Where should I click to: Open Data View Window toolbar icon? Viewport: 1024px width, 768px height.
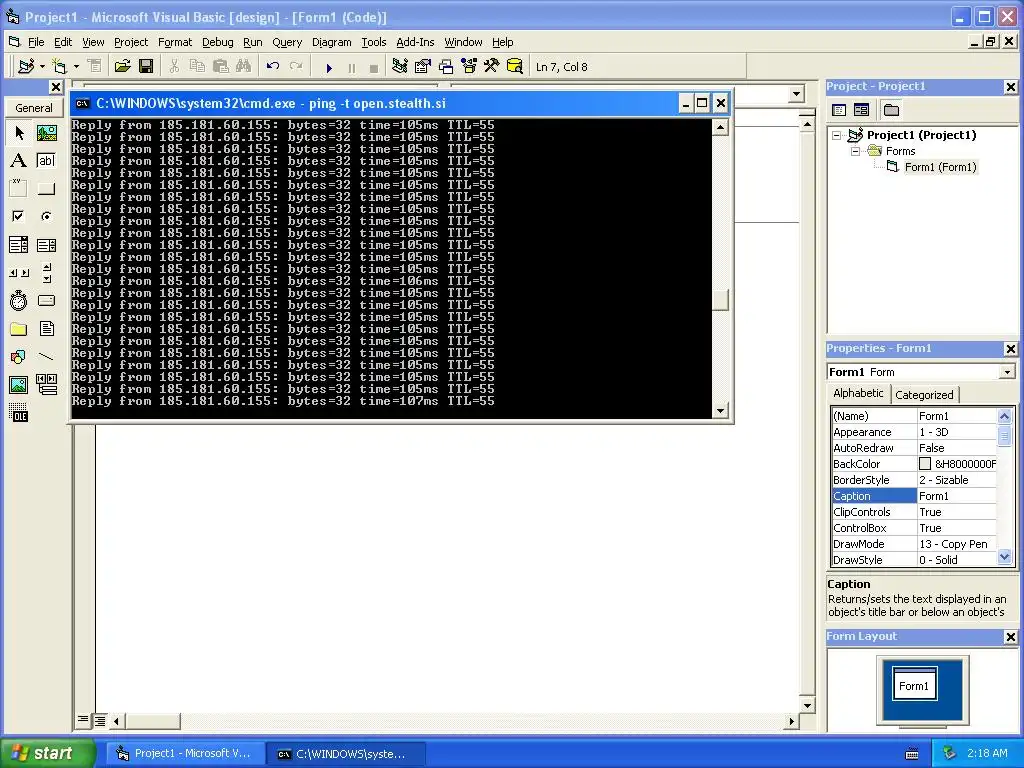(515, 66)
